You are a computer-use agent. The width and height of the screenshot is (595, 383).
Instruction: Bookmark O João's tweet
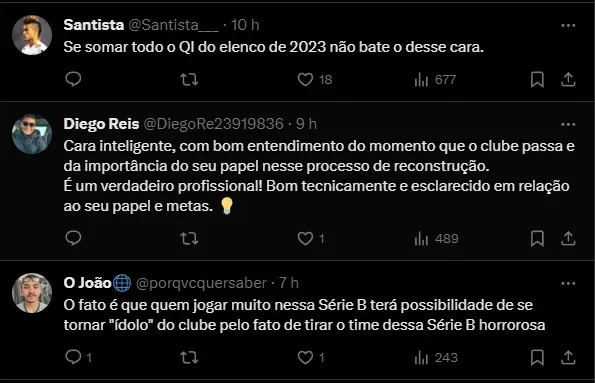pyautogui.click(x=537, y=357)
